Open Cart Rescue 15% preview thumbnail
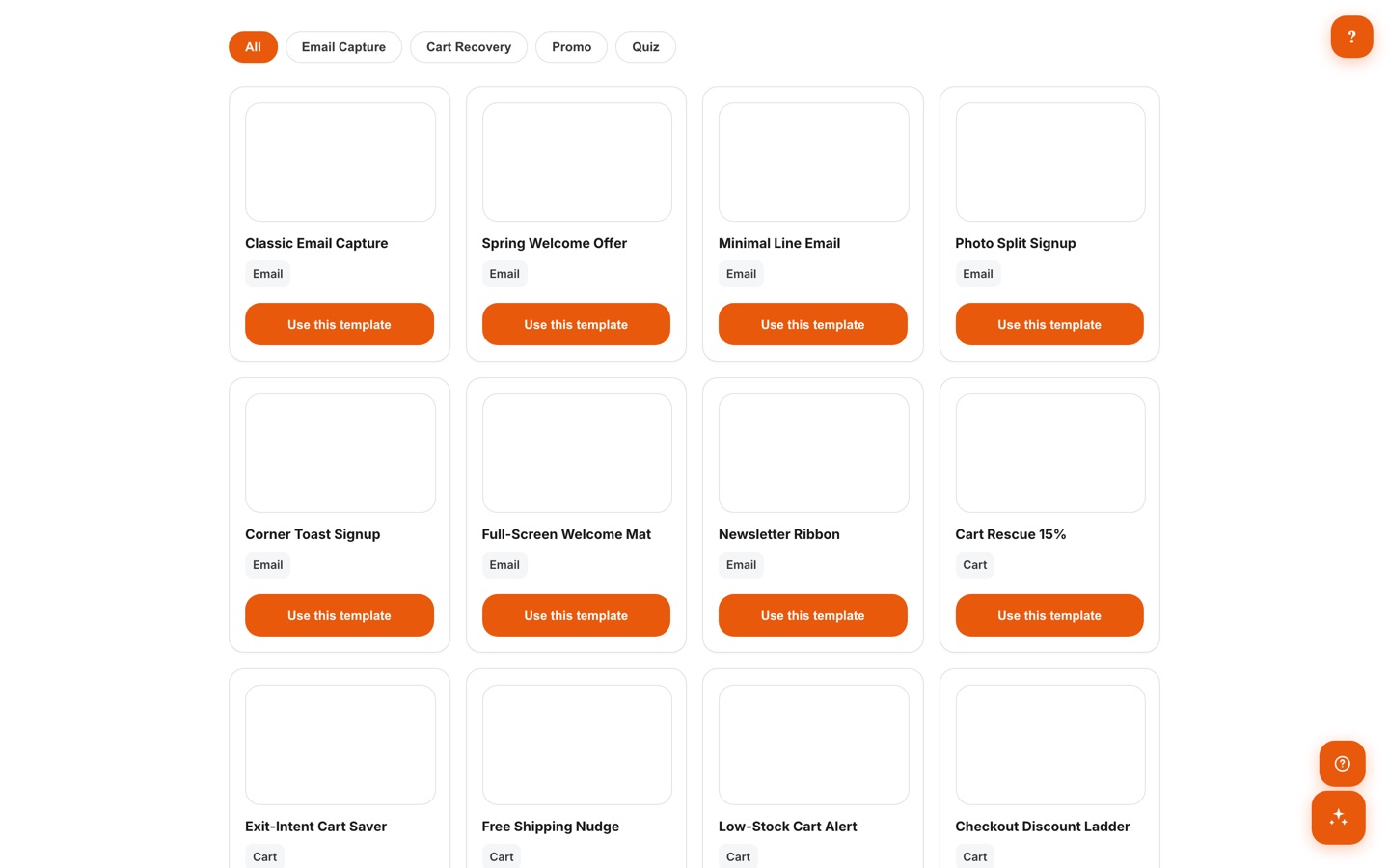Screen dimensions: 1389x868 (x=1050, y=453)
